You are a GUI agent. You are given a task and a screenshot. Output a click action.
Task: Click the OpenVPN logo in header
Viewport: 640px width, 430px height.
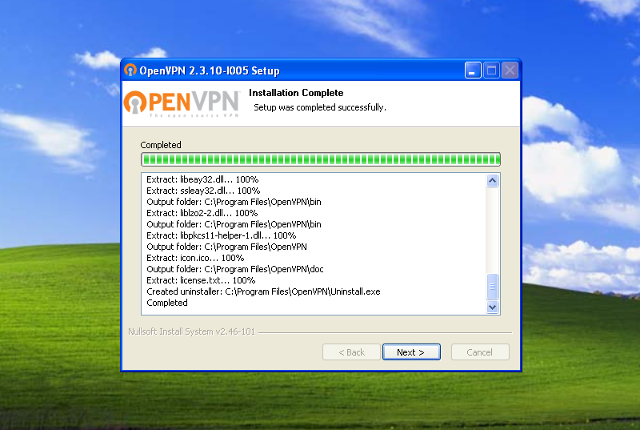pos(180,103)
